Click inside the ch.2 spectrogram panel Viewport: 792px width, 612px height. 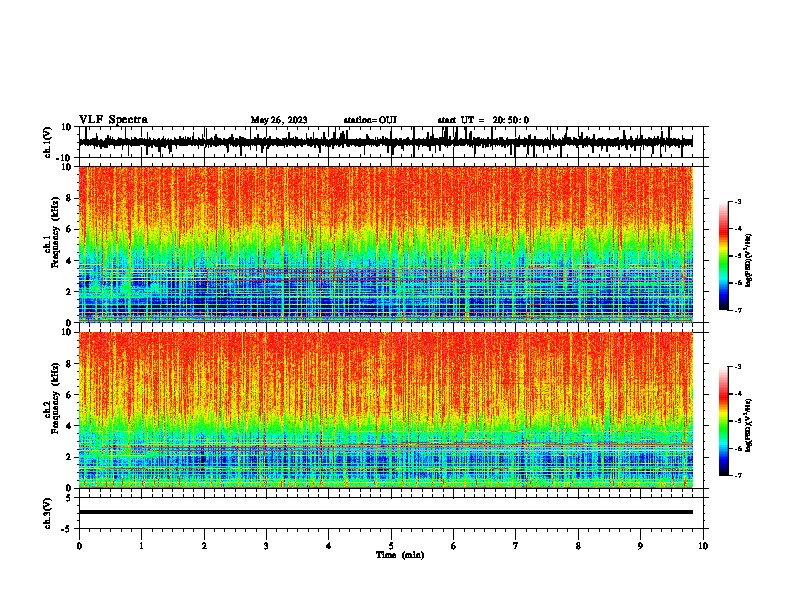386,410
